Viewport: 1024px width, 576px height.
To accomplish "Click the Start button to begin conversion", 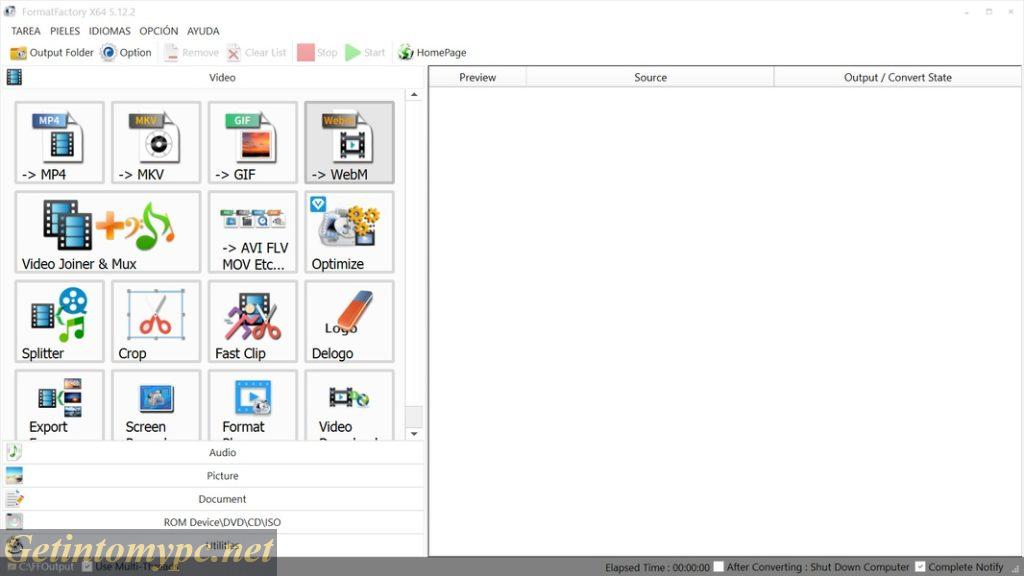I will 365,52.
